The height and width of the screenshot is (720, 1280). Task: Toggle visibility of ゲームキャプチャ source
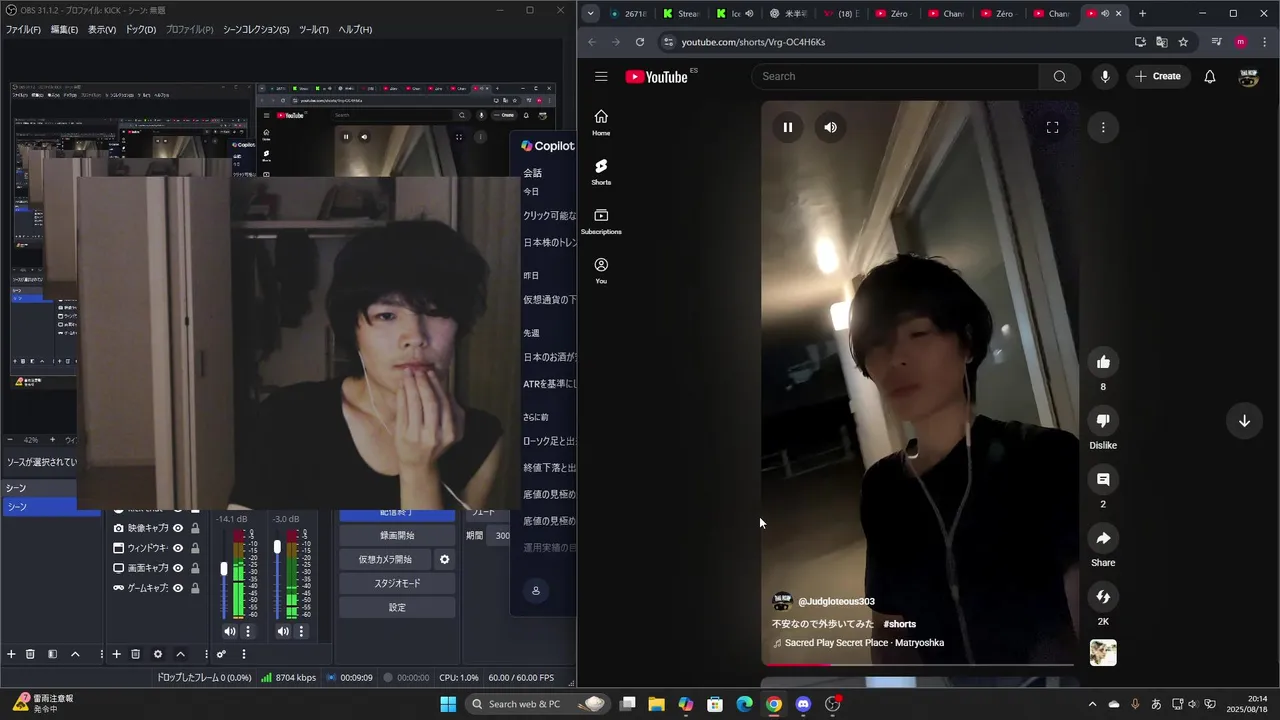178,588
